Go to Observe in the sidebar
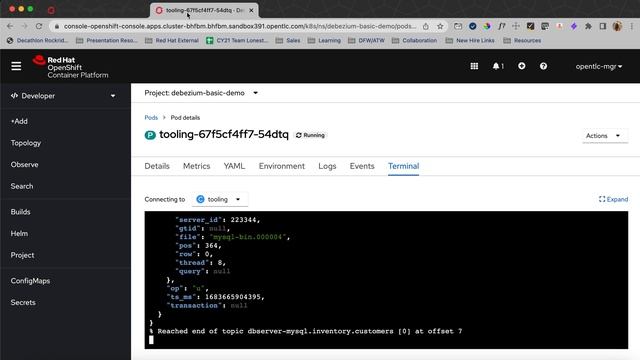Image resolution: width=640 pixels, height=360 pixels. point(24,164)
